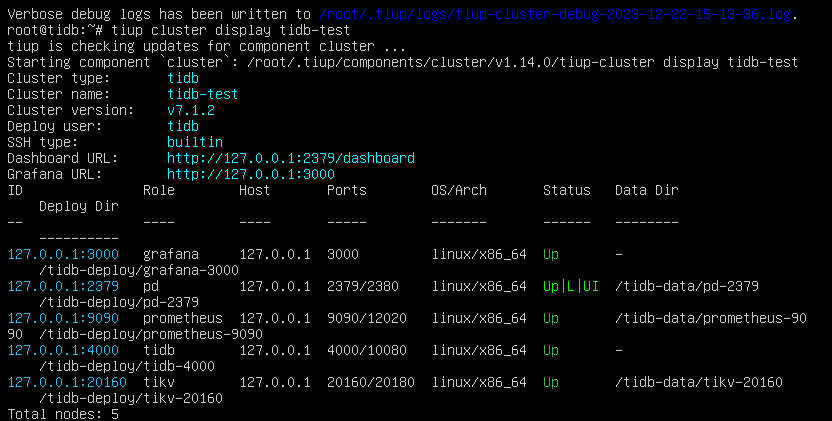Click the grafana node ID 127.0.0.1:3000
The image size is (832, 421).
pyautogui.click(x=63, y=254)
